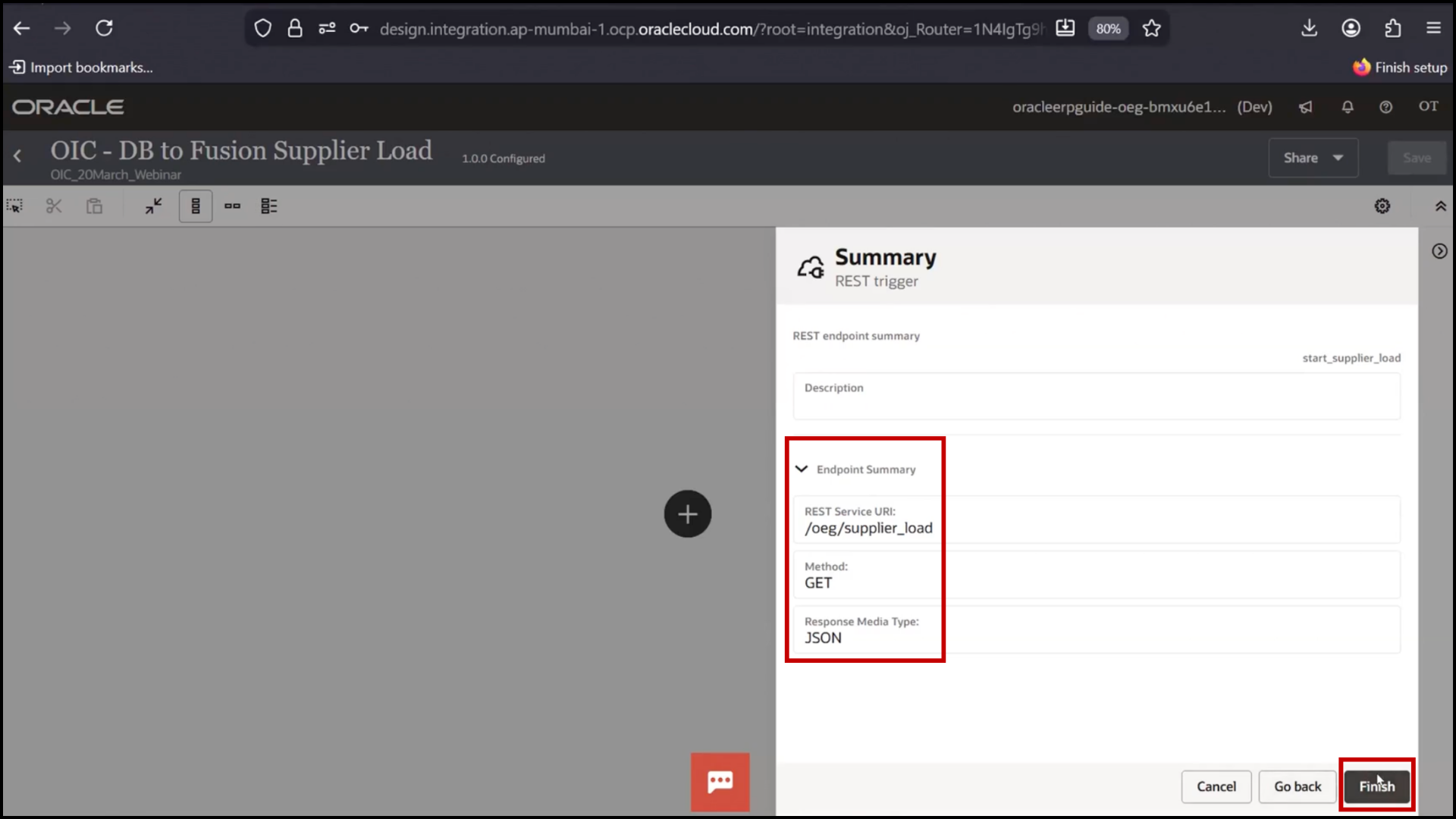This screenshot has height=819, width=1456.
Task: Go back using the arrow beside the integration title
Action: coord(17,156)
